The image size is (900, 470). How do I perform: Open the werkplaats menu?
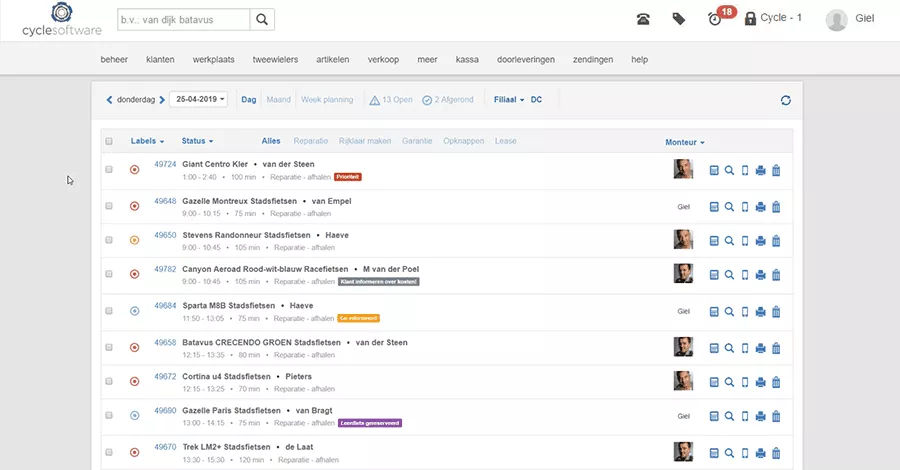[x=214, y=60]
